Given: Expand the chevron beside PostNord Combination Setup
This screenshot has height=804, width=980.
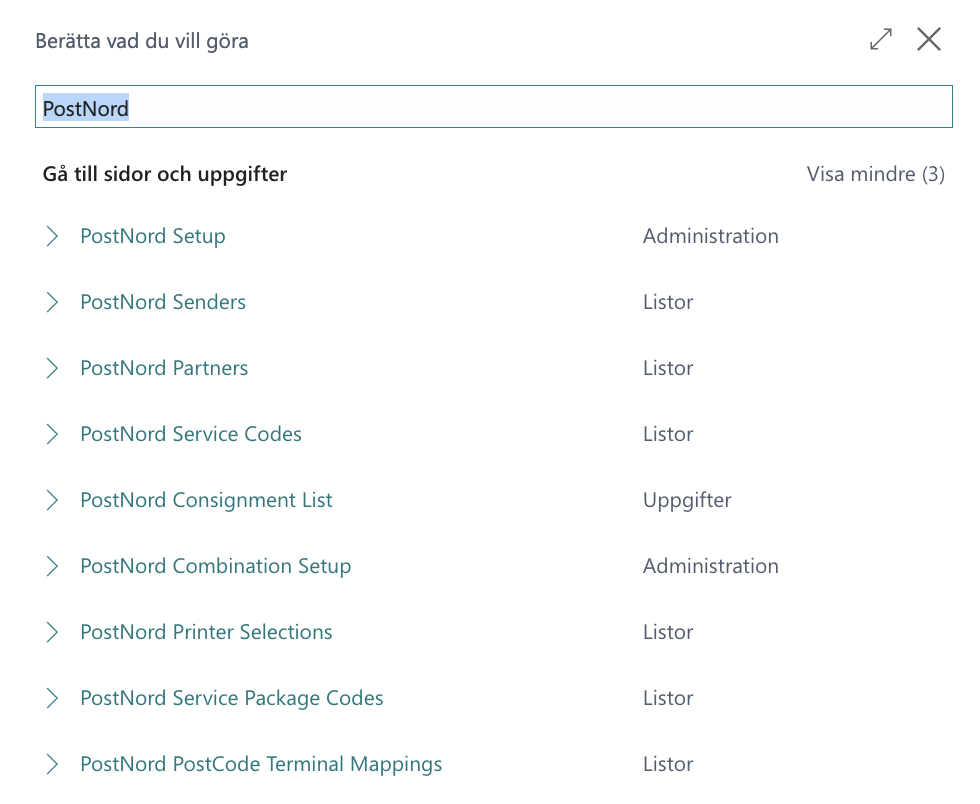Looking at the screenshot, I should [x=52, y=567].
